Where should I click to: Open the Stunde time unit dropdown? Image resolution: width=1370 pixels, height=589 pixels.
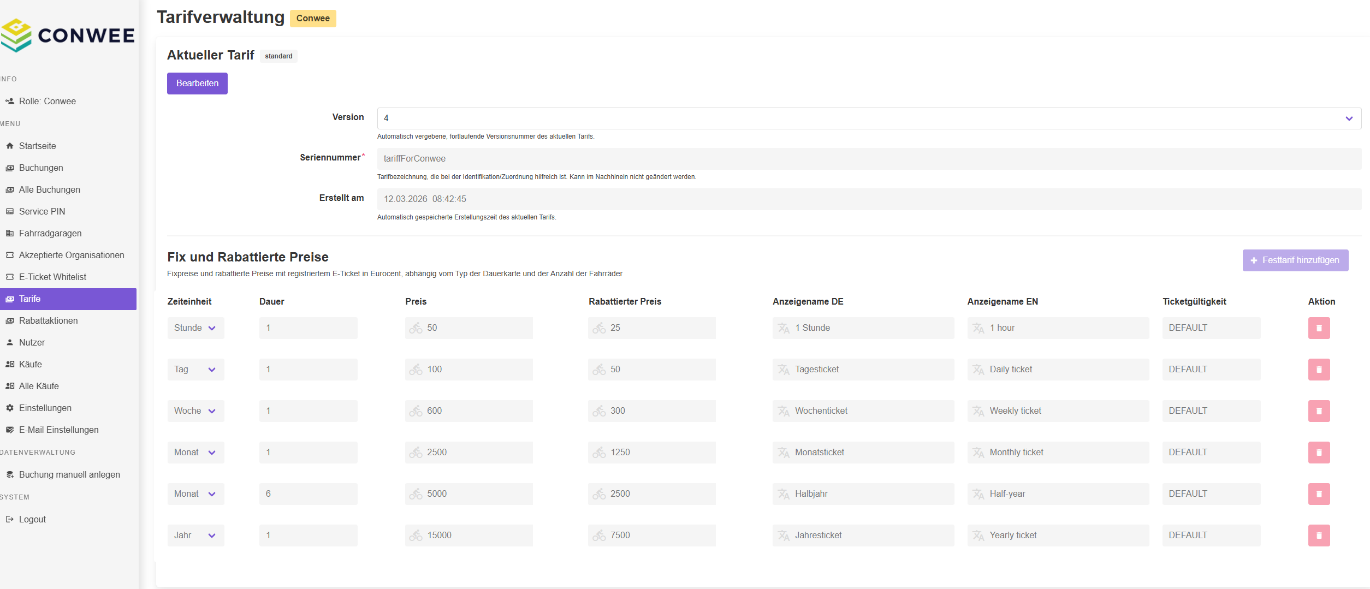[x=196, y=328]
